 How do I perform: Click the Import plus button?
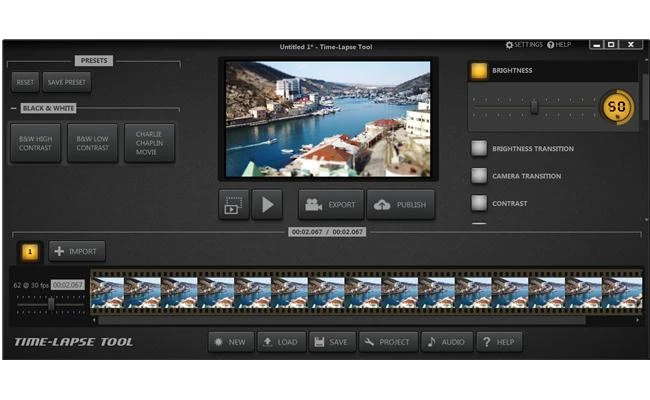click(x=77, y=251)
